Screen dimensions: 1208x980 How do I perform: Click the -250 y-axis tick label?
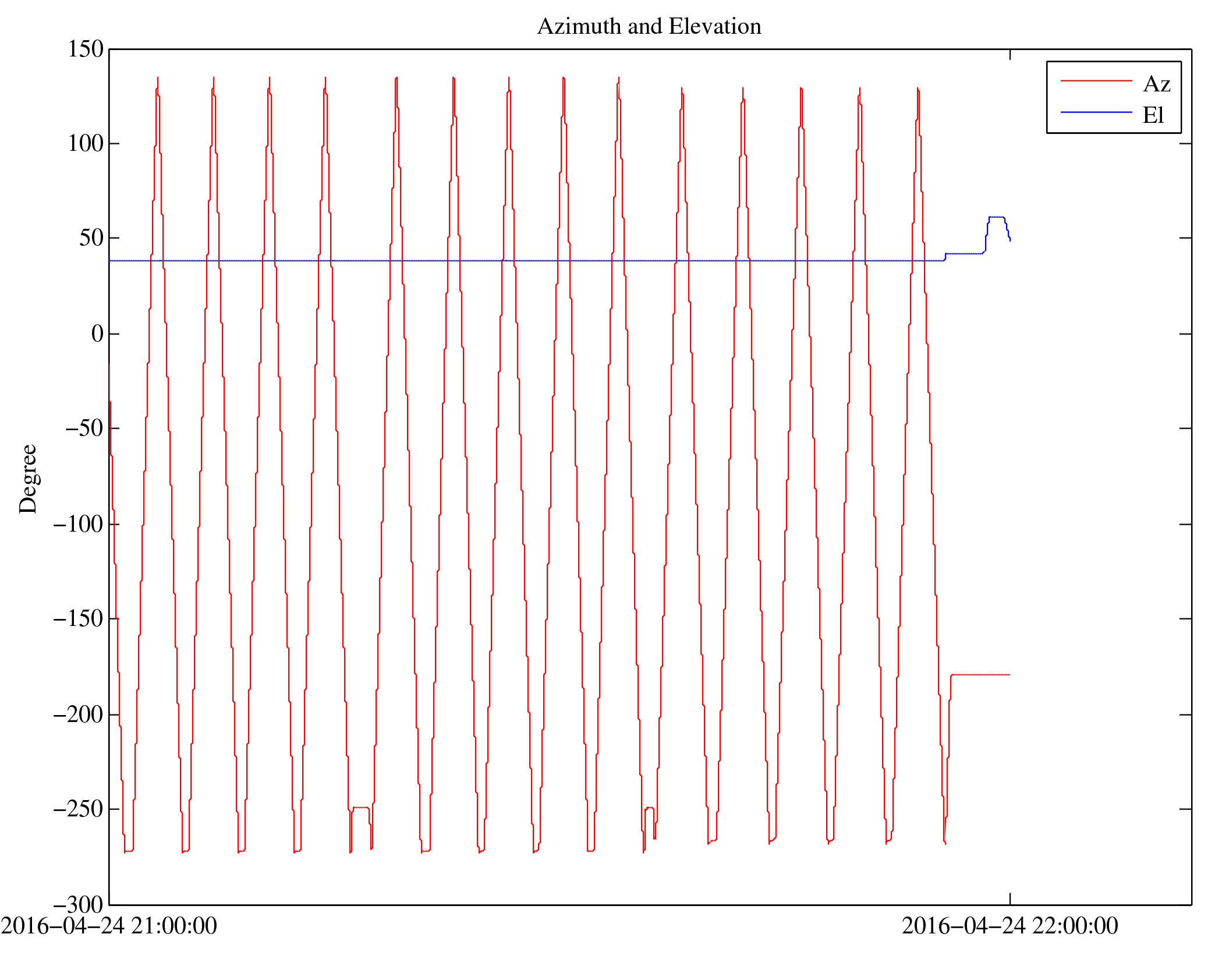click(x=79, y=809)
